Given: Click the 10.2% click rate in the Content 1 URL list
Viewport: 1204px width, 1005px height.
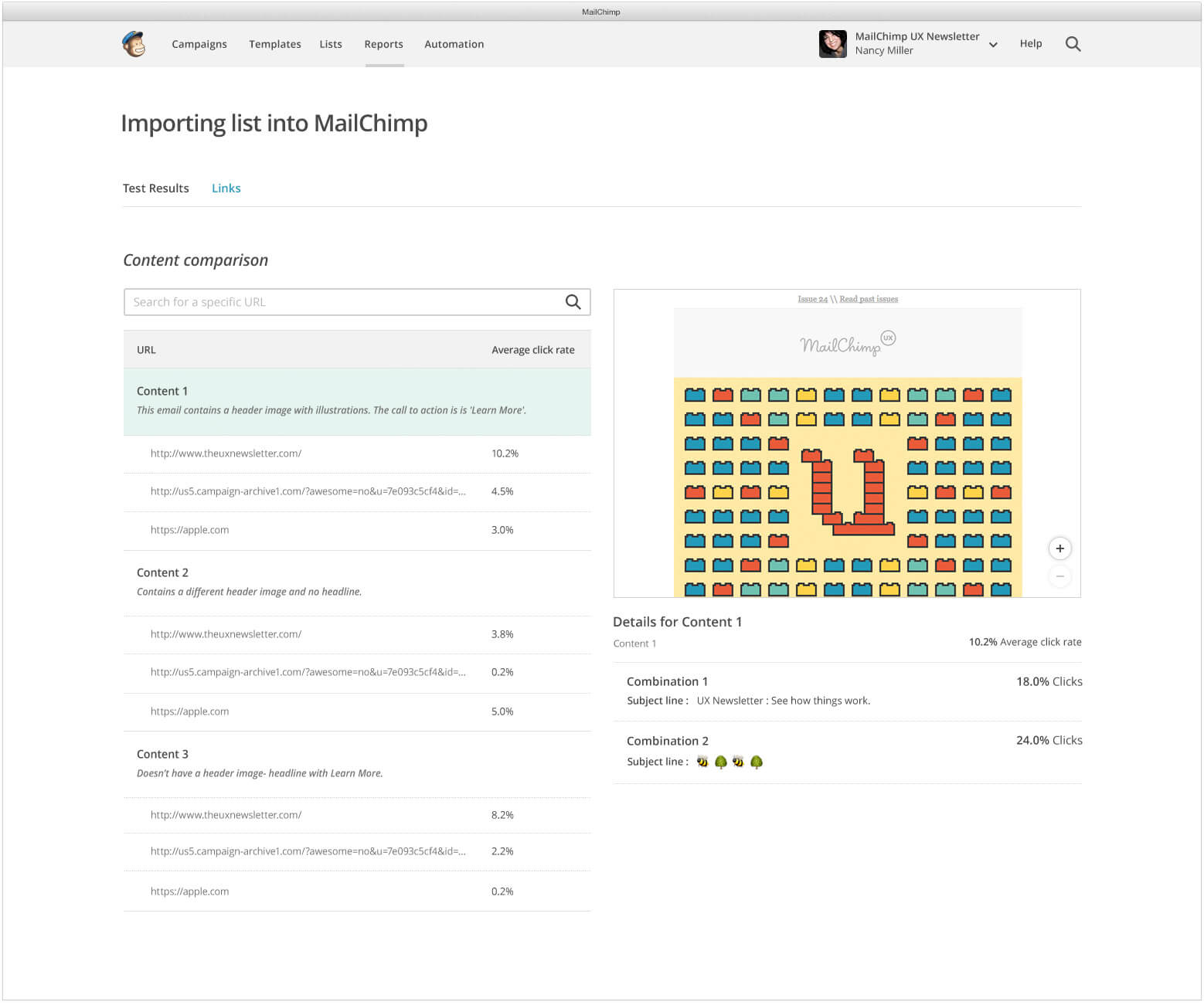Looking at the screenshot, I should click(505, 453).
